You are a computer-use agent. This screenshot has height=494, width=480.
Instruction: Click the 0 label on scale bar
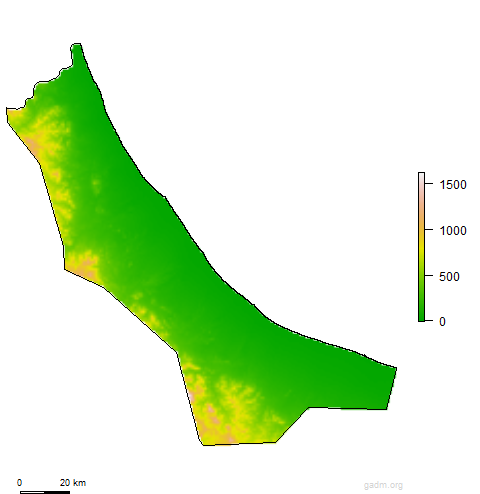pyautogui.click(x=19, y=482)
